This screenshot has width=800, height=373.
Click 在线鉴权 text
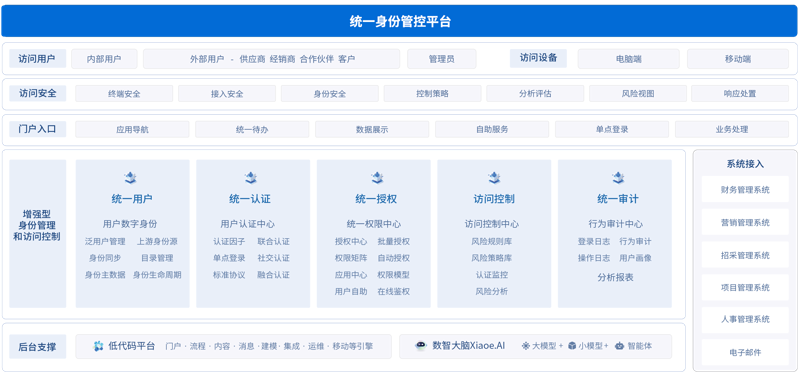point(393,291)
